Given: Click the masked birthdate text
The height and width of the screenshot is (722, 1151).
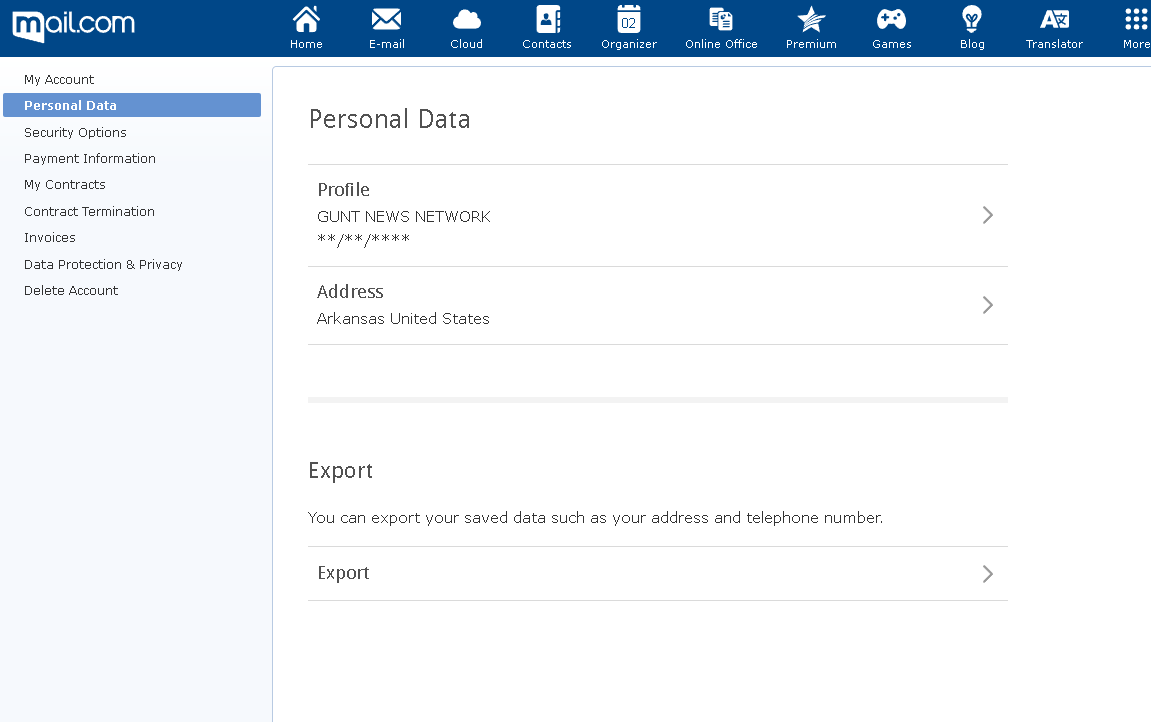Looking at the screenshot, I should (363, 238).
